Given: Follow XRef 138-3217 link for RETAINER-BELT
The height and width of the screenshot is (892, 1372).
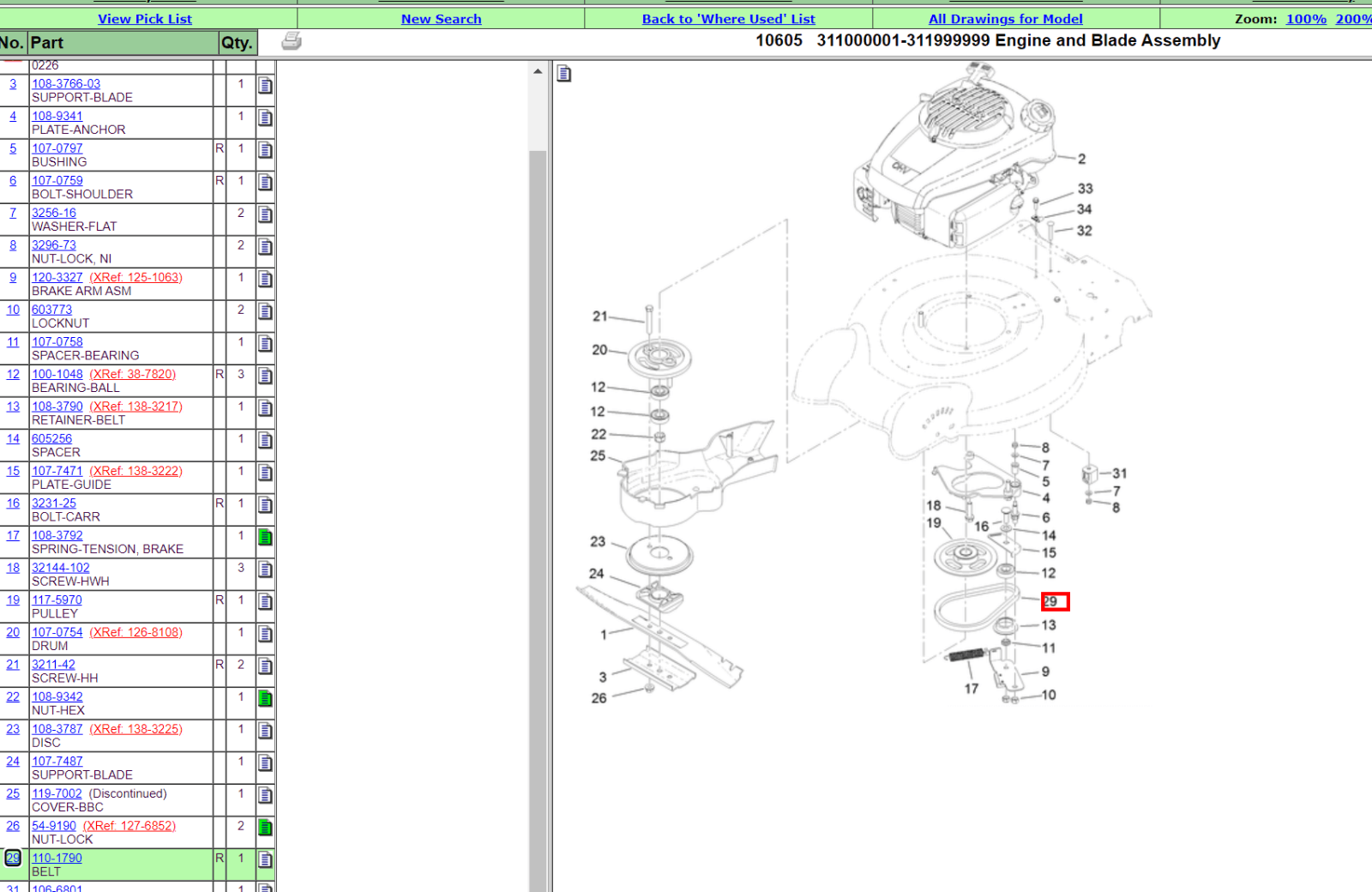Looking at the screenshot, I should click(135, 407).
